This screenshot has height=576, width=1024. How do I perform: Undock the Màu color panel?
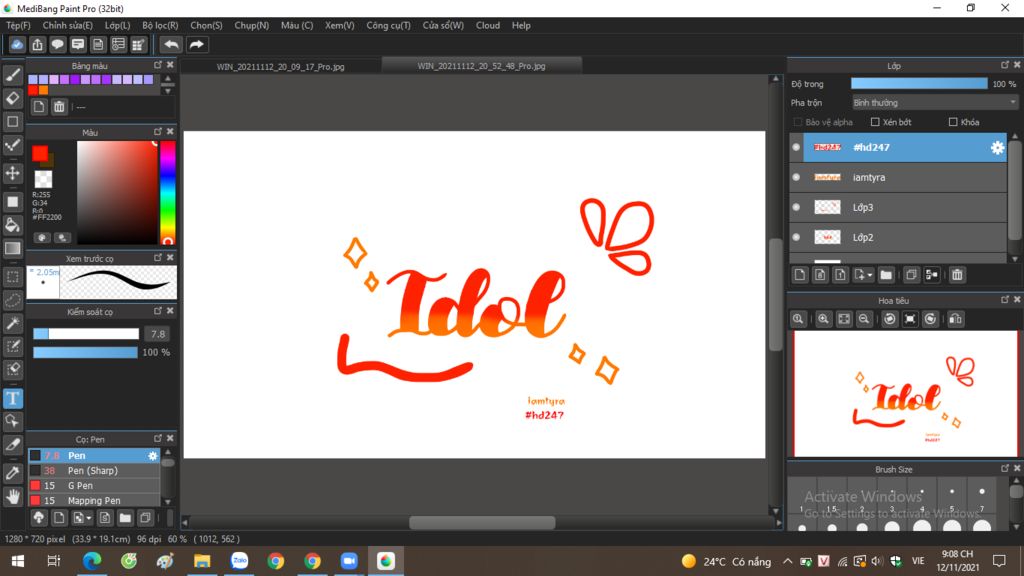(157, 132)
